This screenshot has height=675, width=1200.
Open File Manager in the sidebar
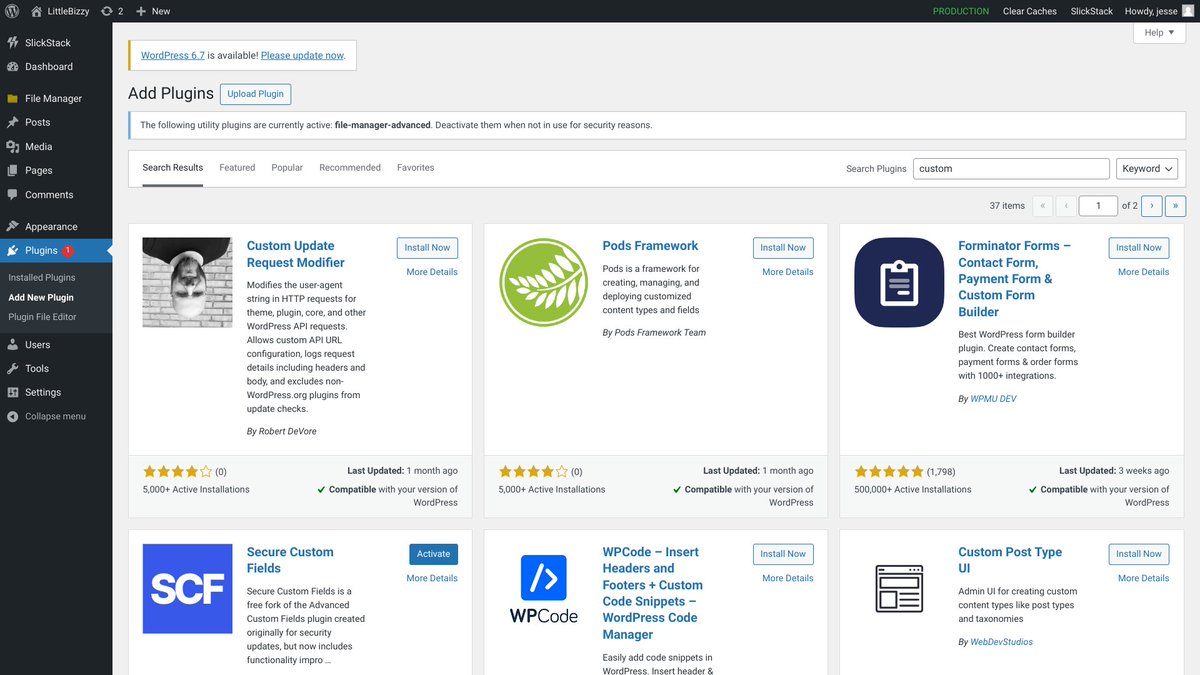[56, 99]
